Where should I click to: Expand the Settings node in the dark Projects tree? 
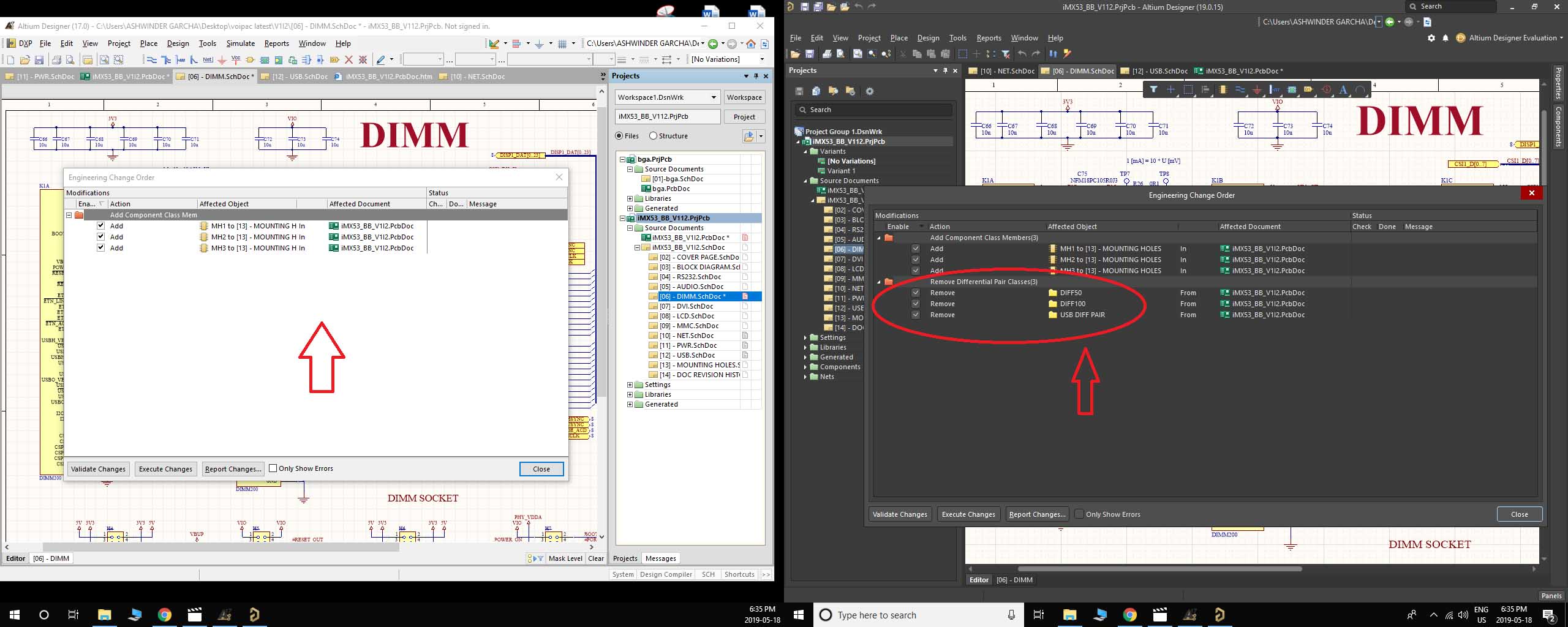tap(805, 337)
